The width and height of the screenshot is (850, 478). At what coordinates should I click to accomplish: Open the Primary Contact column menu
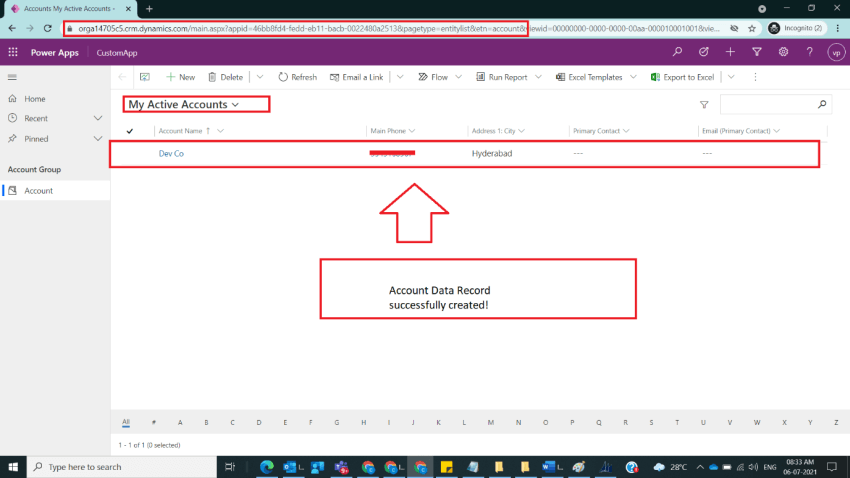pos(626,131)
